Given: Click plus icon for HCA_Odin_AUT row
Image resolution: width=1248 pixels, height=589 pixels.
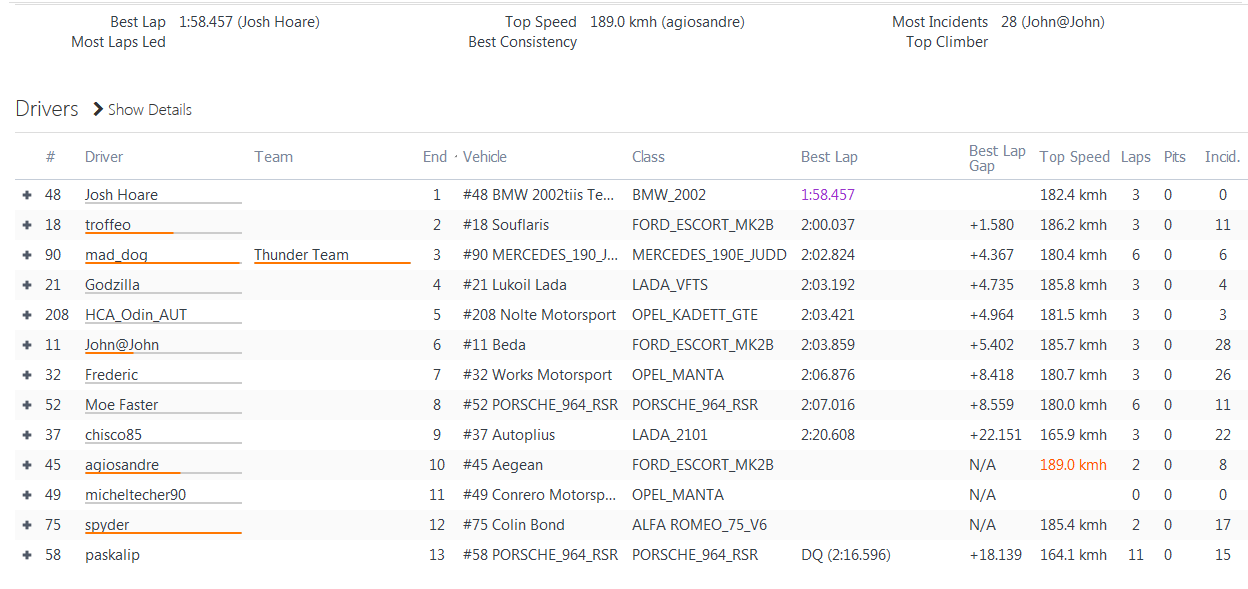Looking at the screenshot, I should 27,315.
